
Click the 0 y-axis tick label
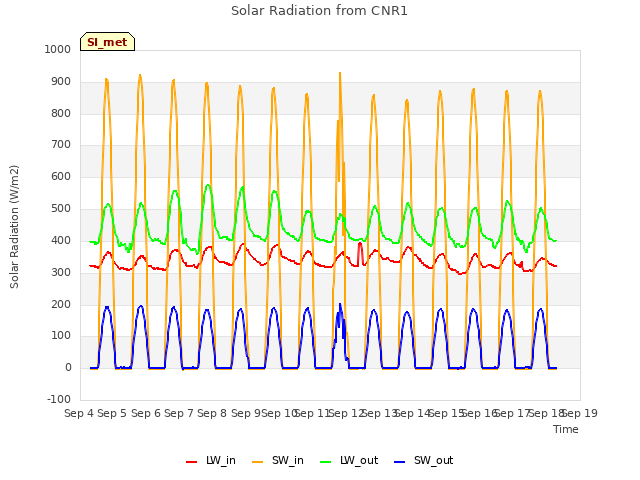[68, 367]
